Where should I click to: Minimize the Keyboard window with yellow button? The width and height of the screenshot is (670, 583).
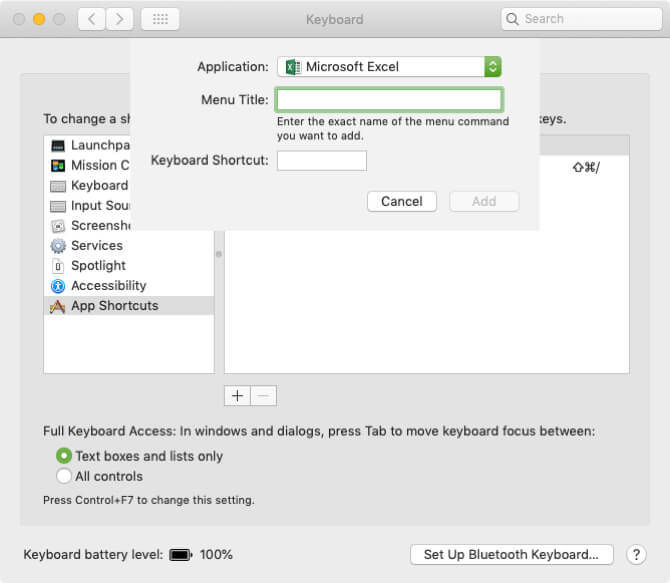tap(39, 19)
